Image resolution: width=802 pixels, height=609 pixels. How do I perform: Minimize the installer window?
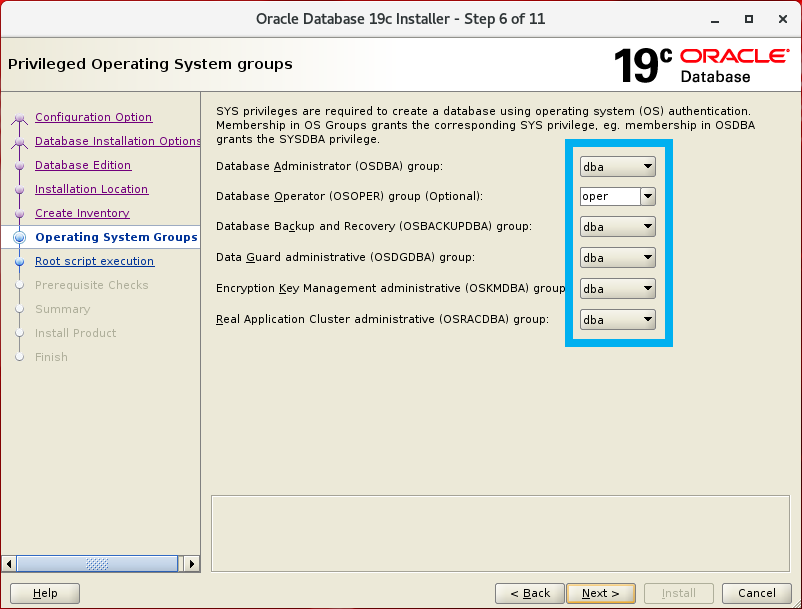tap(715, 20)
